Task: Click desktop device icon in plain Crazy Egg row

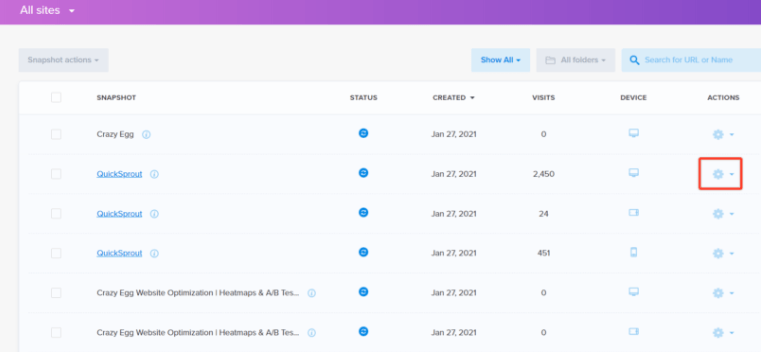Action: click(633, 133)
